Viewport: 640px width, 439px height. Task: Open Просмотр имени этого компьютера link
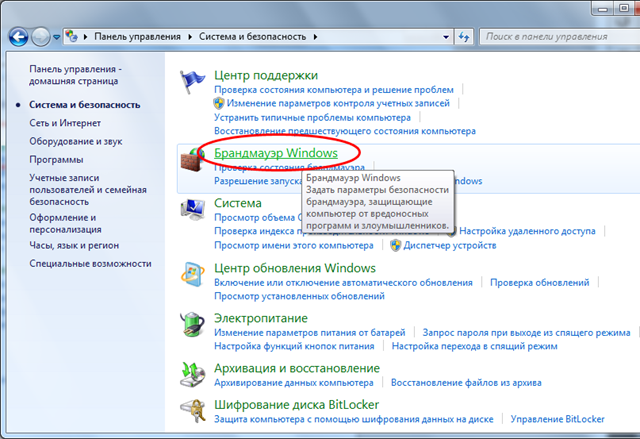coord(294,245)
